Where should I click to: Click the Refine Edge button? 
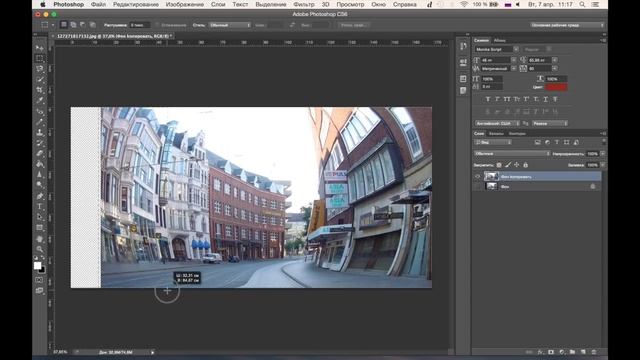[353, 25]
